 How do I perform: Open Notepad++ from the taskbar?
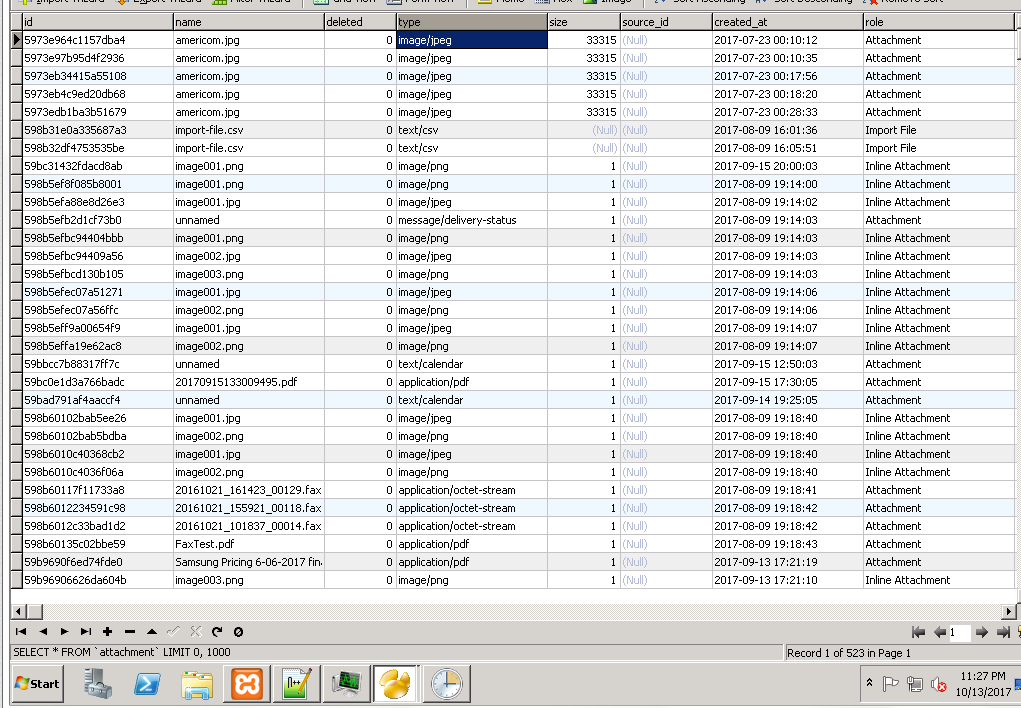(298, 684)
